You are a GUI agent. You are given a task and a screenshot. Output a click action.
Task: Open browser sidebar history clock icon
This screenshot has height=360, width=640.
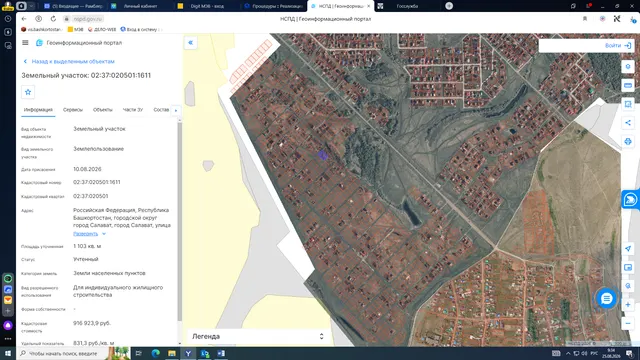(x=8, y=19)
